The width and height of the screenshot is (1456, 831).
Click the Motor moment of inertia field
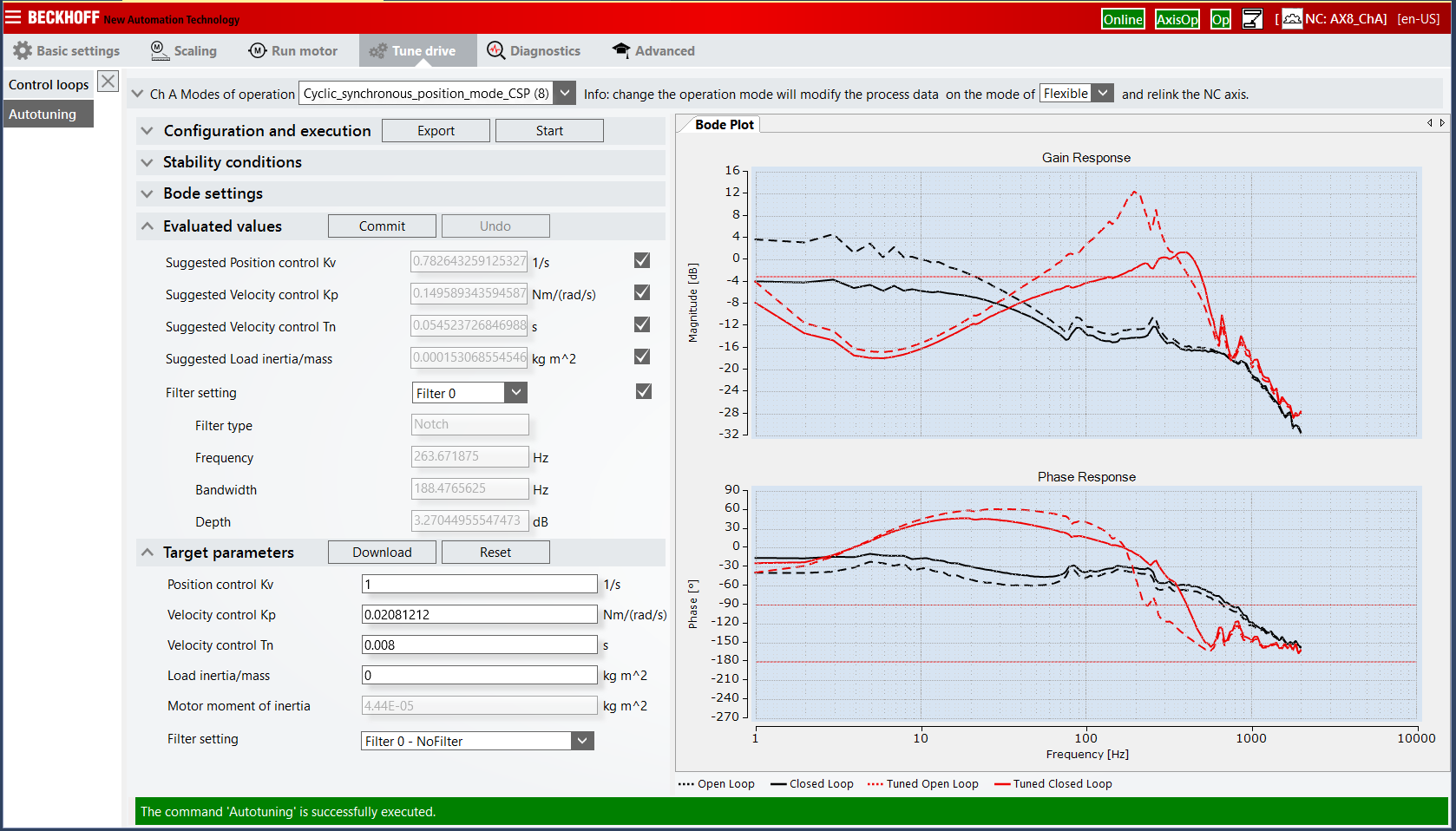[x=479, y=706]
